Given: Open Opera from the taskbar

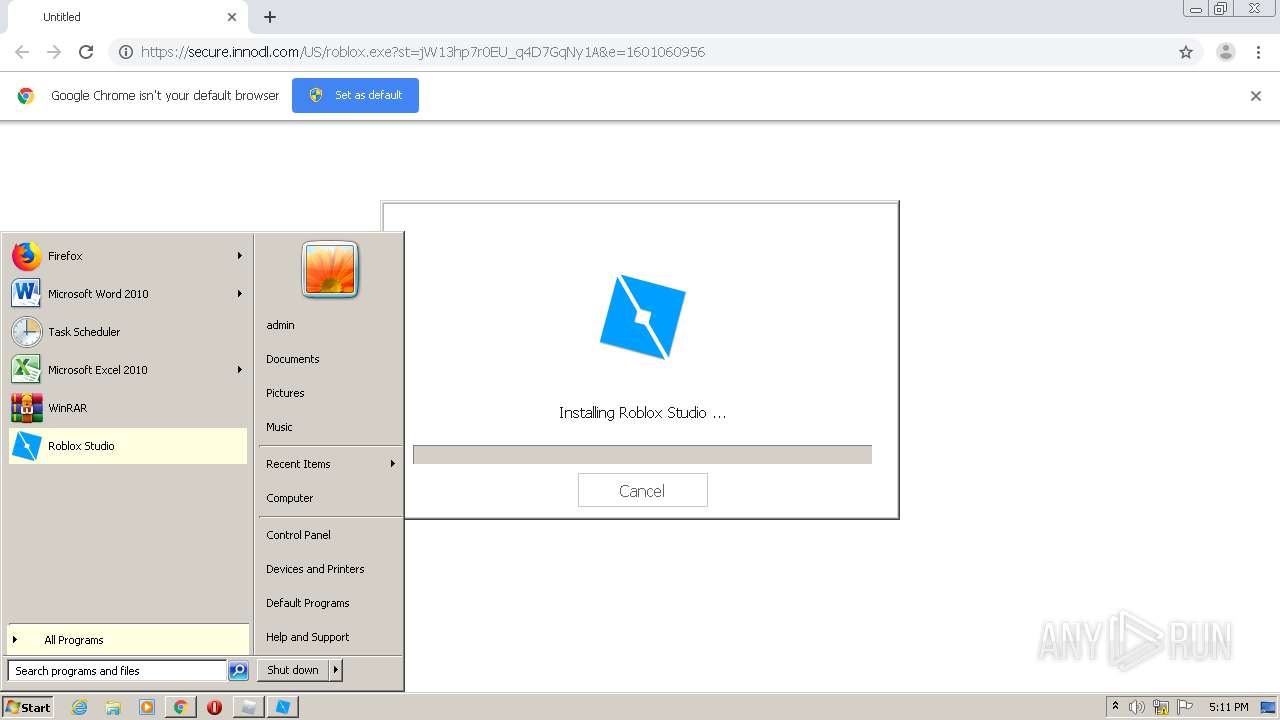Looking at the screenshot, I should click(214, 707).
